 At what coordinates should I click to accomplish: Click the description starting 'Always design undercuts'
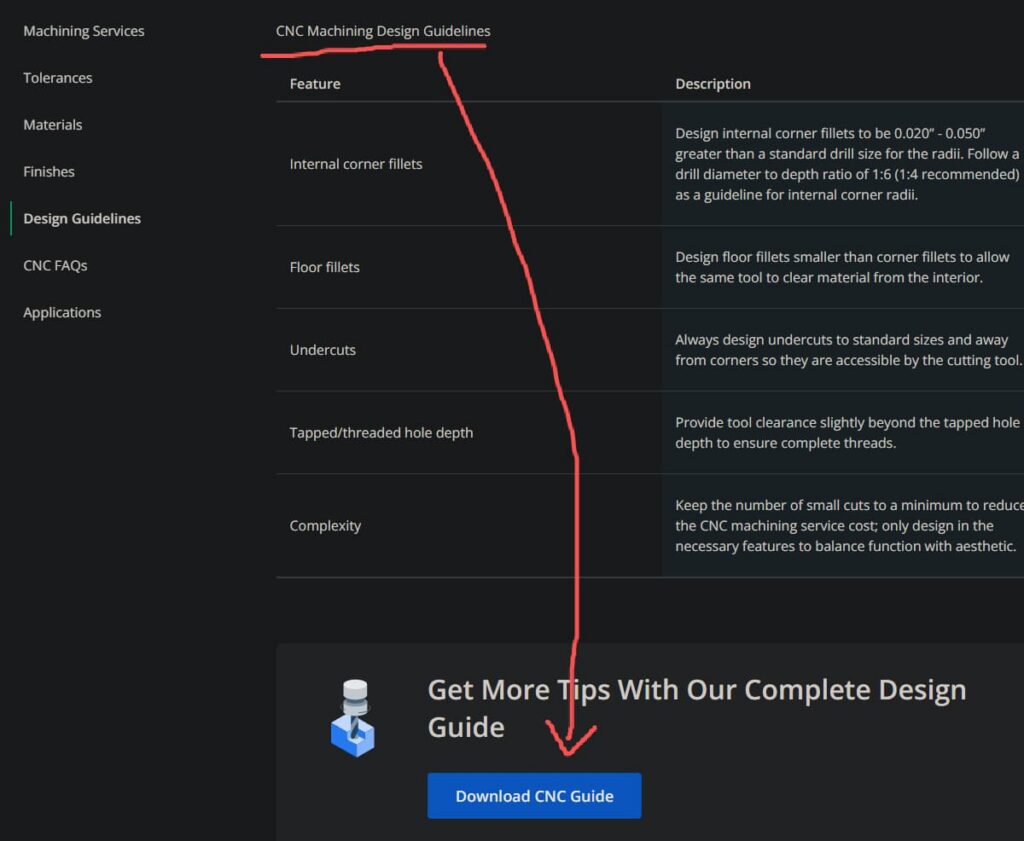point(848,350)
